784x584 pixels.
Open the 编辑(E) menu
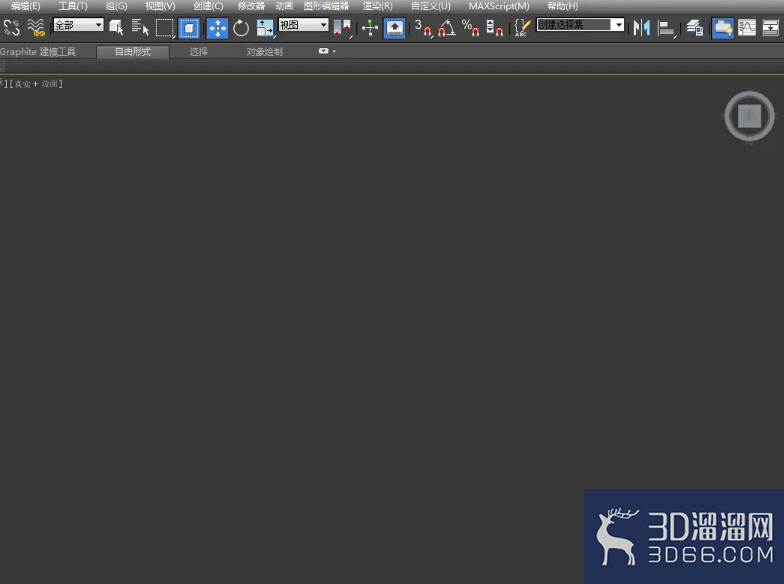click(x=26, y=6)
